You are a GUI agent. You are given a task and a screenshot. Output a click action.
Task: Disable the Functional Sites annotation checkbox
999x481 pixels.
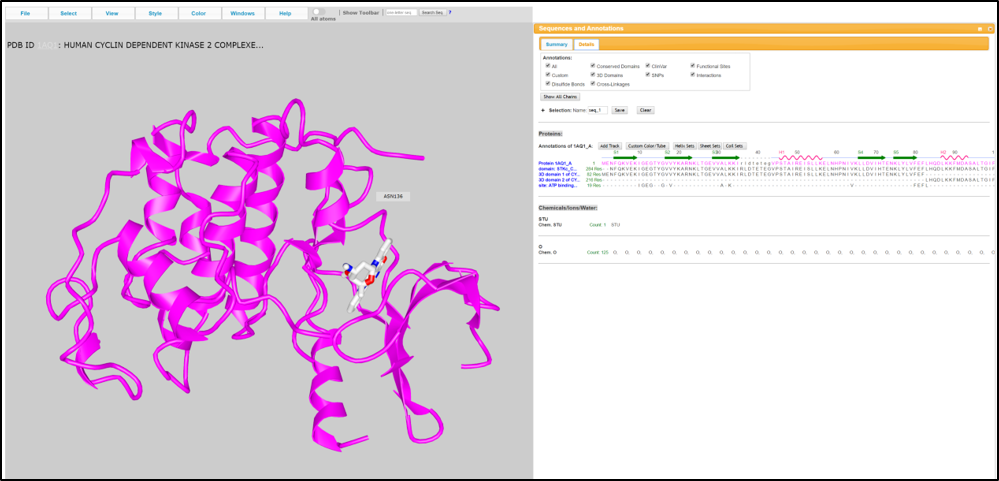[692, 66]
